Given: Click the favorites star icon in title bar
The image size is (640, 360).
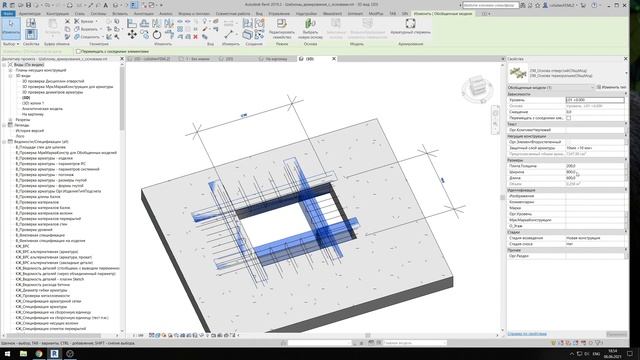Looking at the screenshot, I should point(538,5).
